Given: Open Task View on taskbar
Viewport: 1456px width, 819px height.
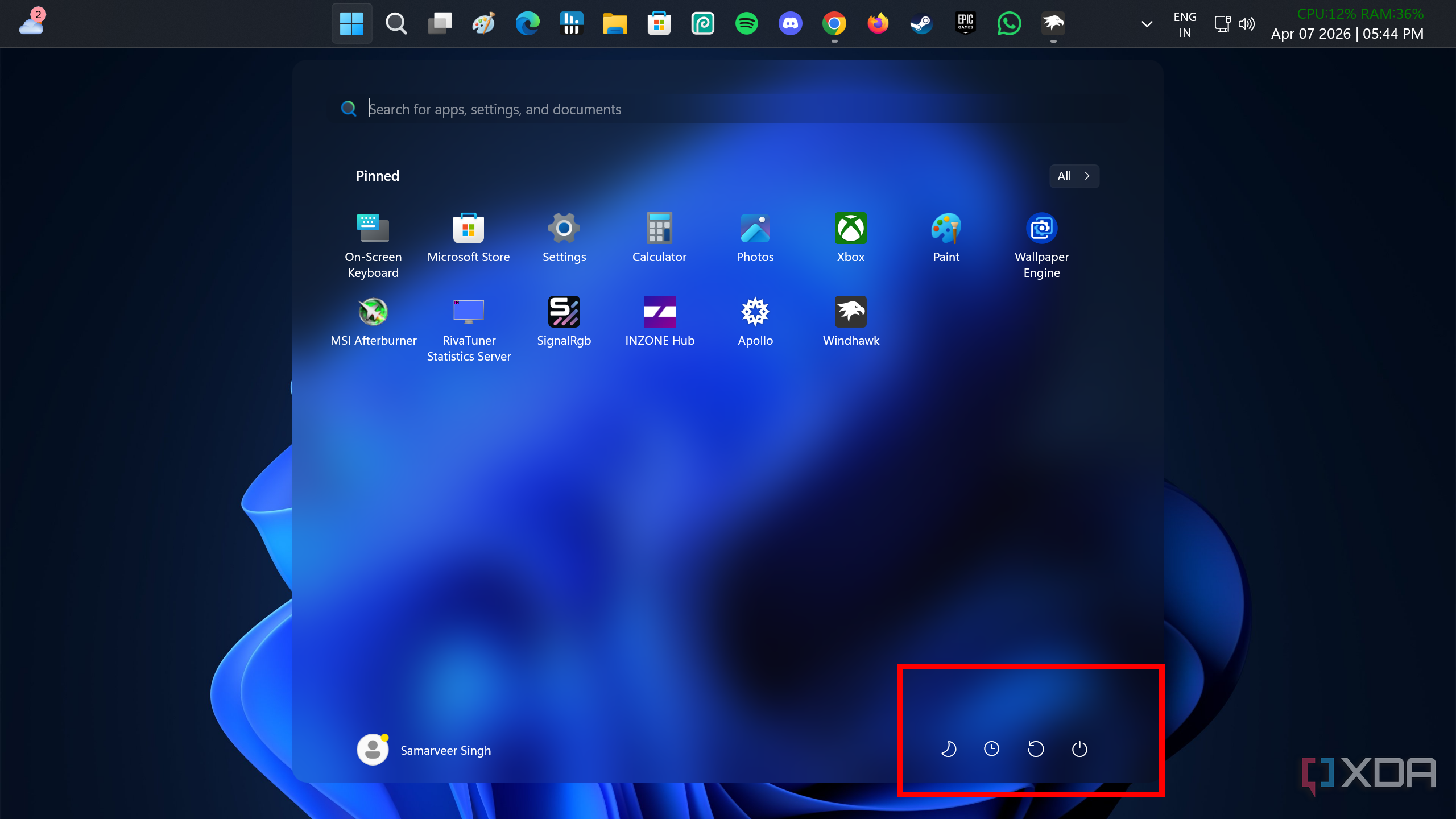Looking at the screenshot, I should [440, 23].
